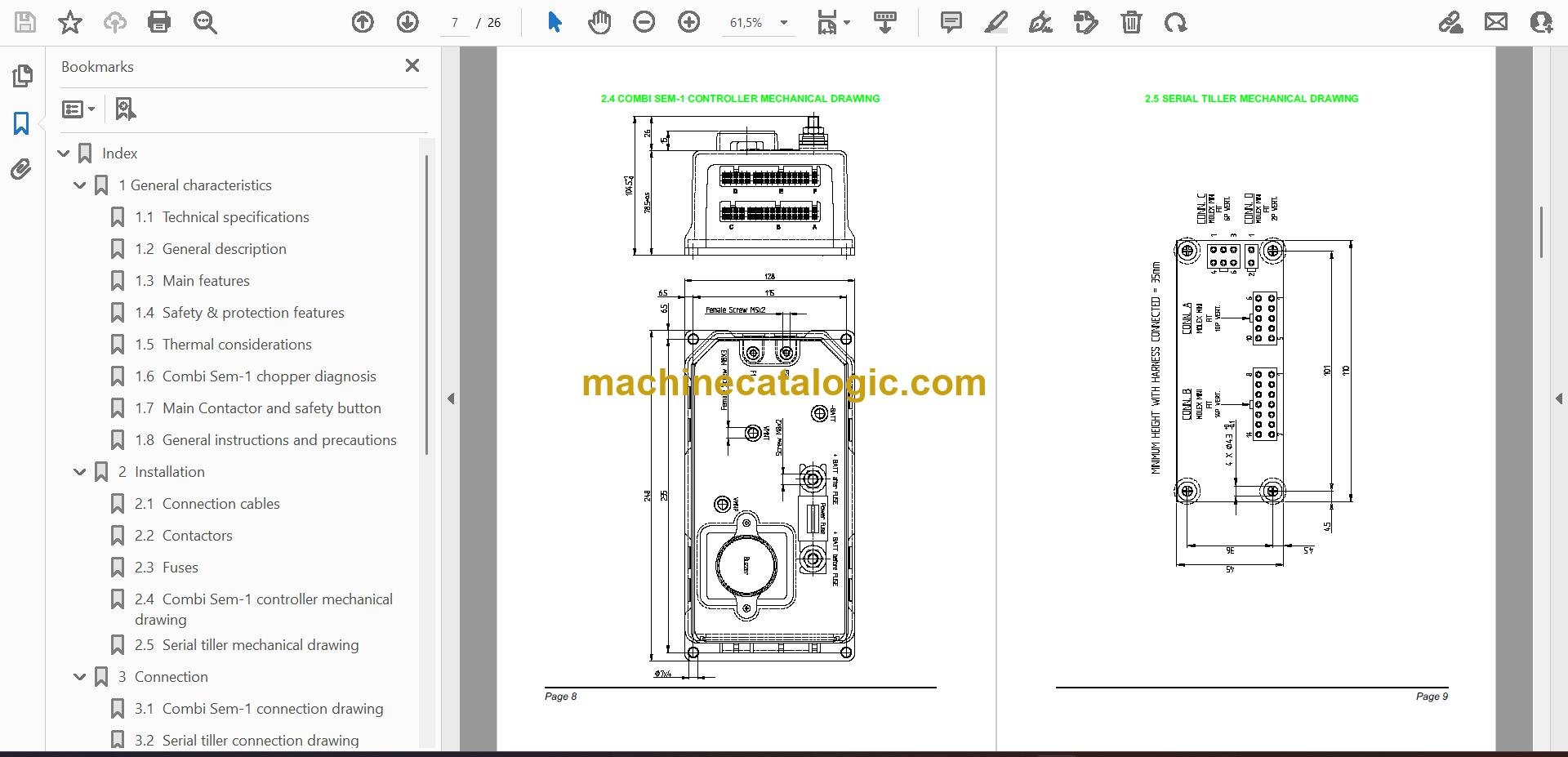Add a new bookmark
The height and width of the screenshot is (757, 1568).
[x=125, y=109]
